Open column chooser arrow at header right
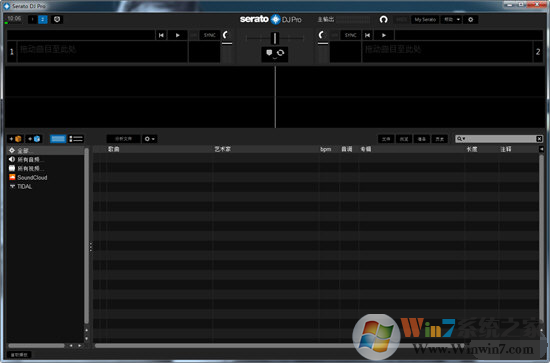Viewport: 550px width, 363px height. tap(542, 149)
